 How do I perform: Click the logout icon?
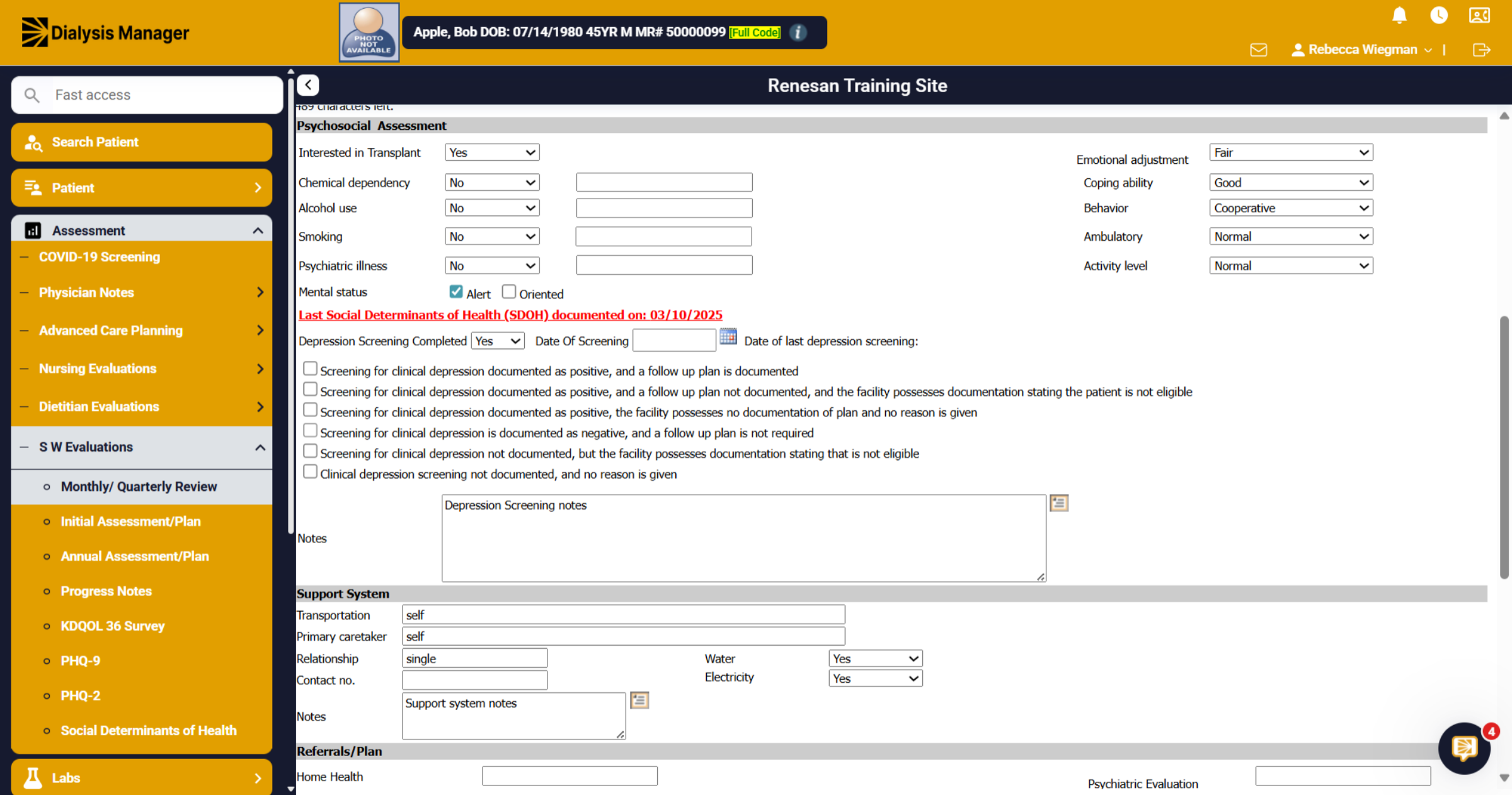1482,50
